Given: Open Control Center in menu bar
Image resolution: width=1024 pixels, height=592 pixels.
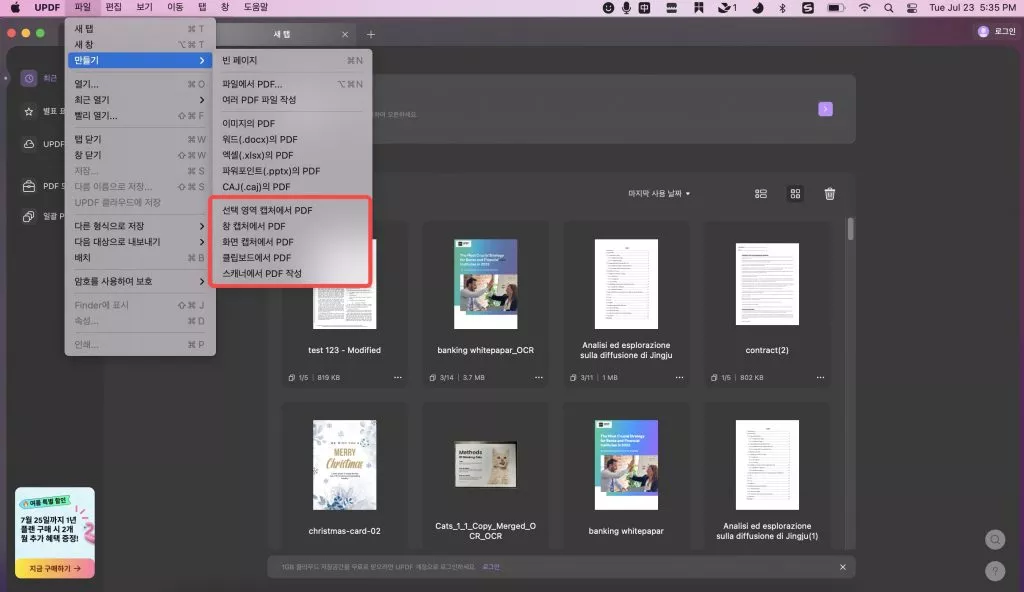Looking at the screenshot, I should [912, 8].
